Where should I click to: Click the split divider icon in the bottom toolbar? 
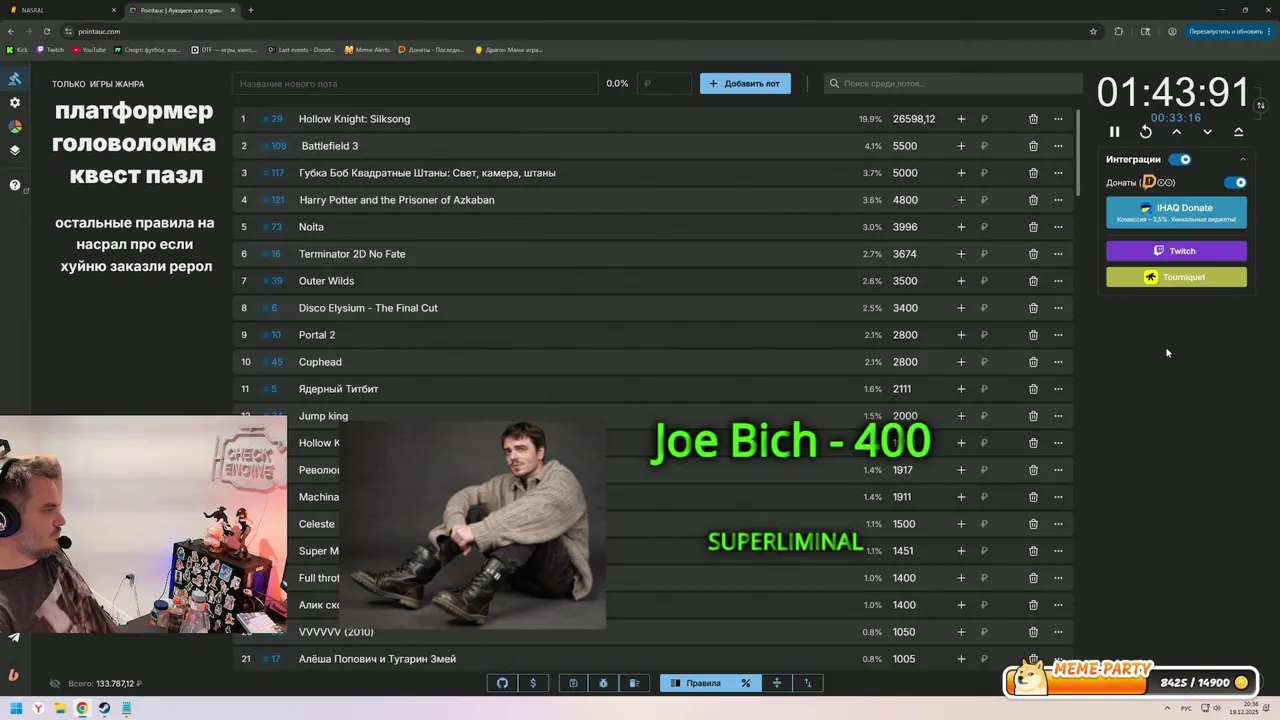(776, 683)
